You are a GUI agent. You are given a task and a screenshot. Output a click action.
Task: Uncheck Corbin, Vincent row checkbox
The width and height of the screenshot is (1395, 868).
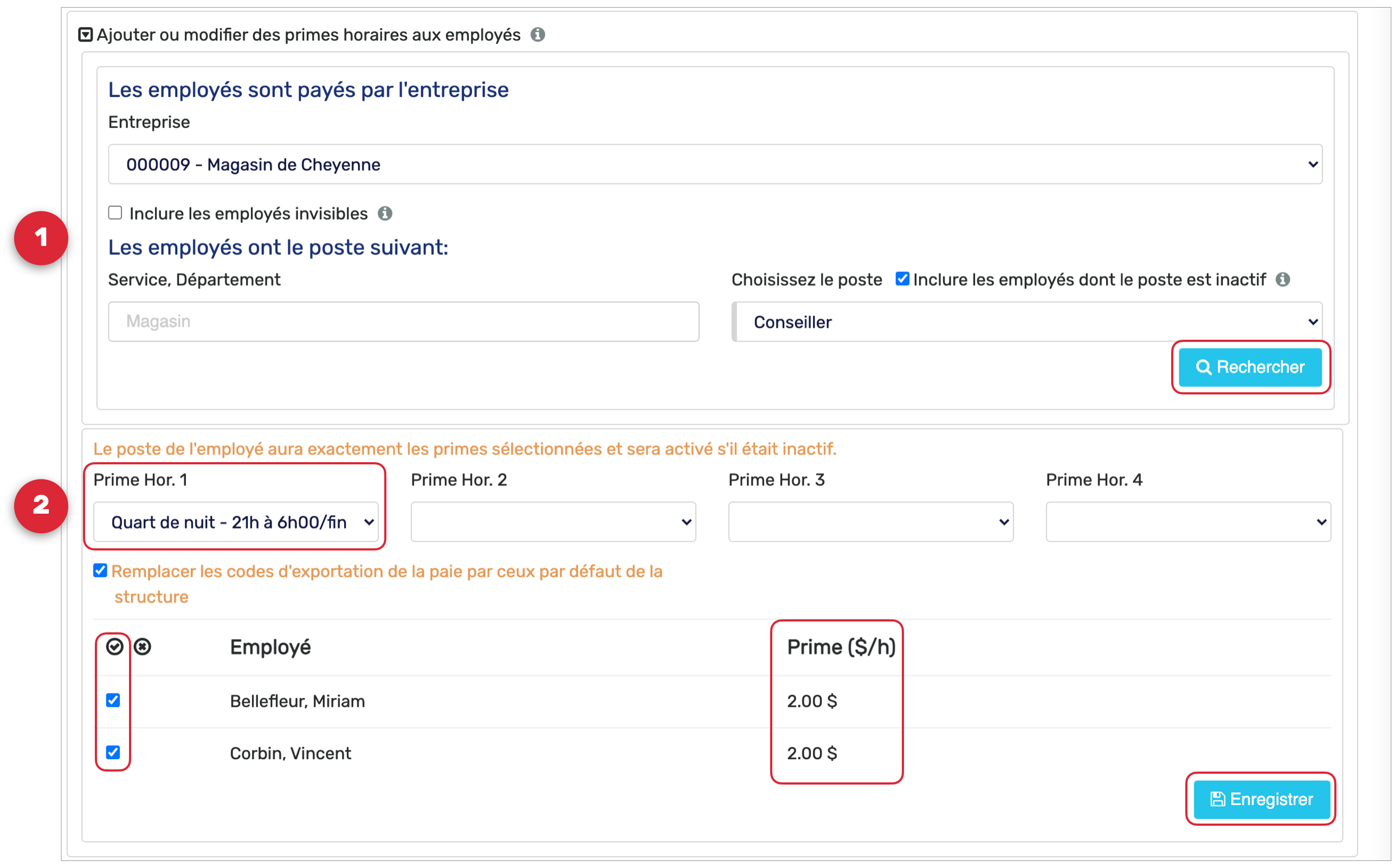pos(113,753)
